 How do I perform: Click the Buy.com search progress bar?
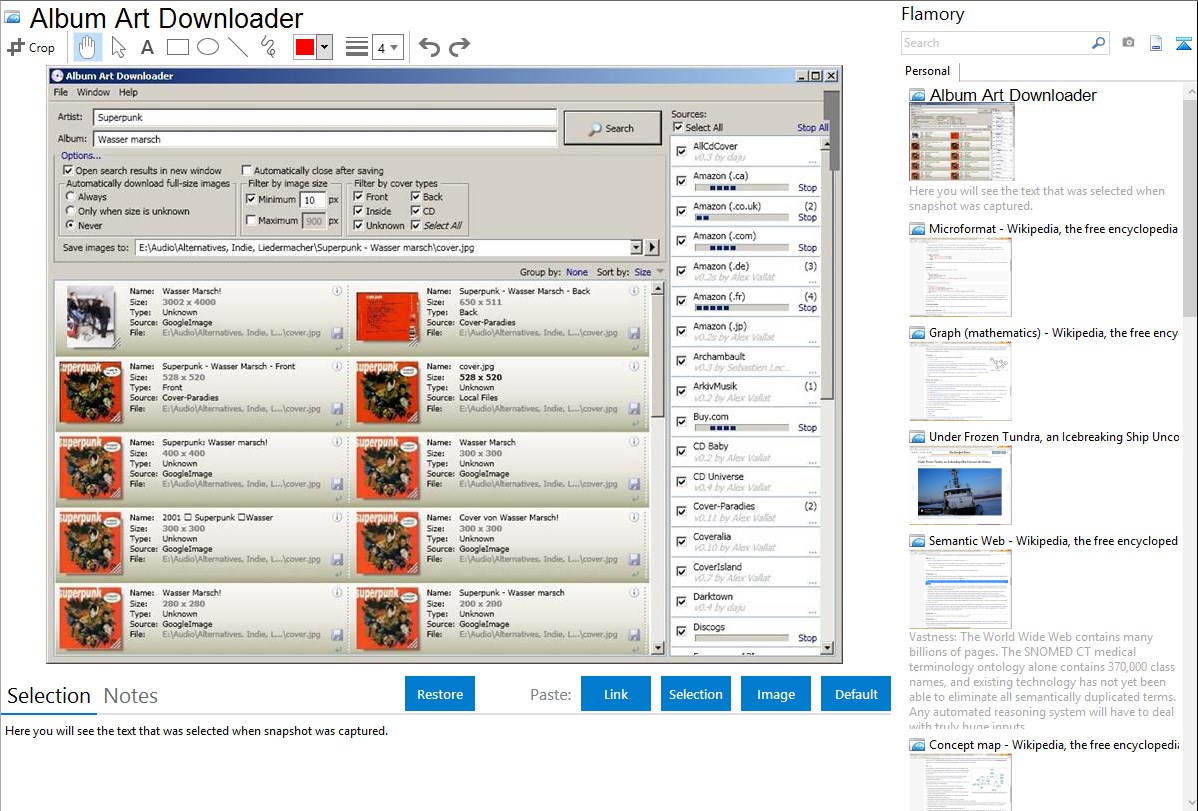pyautogui.click(x=740, y=428)
